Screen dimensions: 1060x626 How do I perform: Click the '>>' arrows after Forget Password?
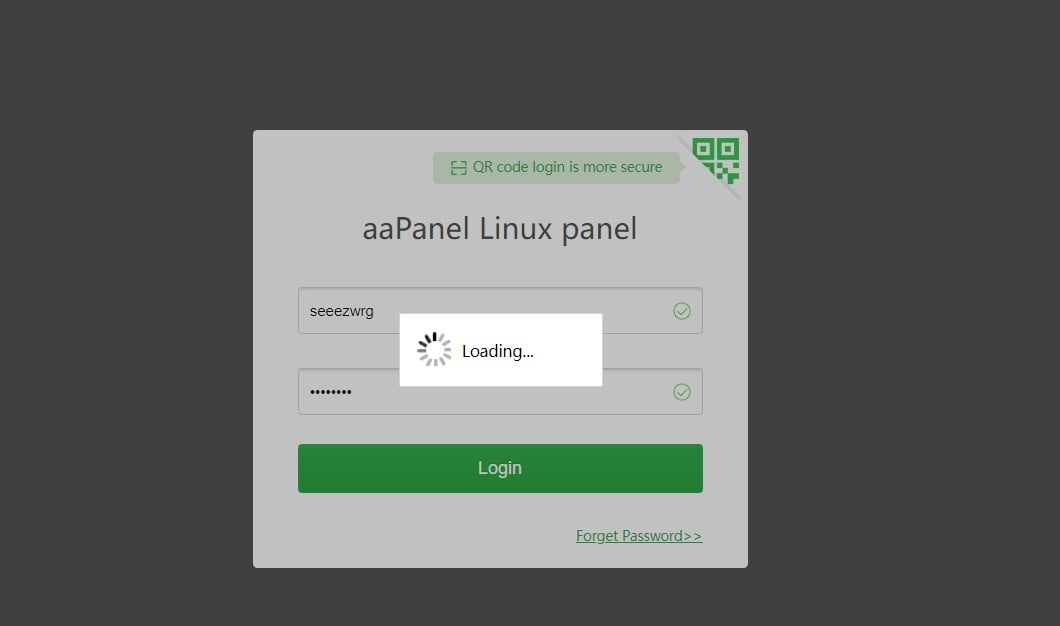coord(693,536)
